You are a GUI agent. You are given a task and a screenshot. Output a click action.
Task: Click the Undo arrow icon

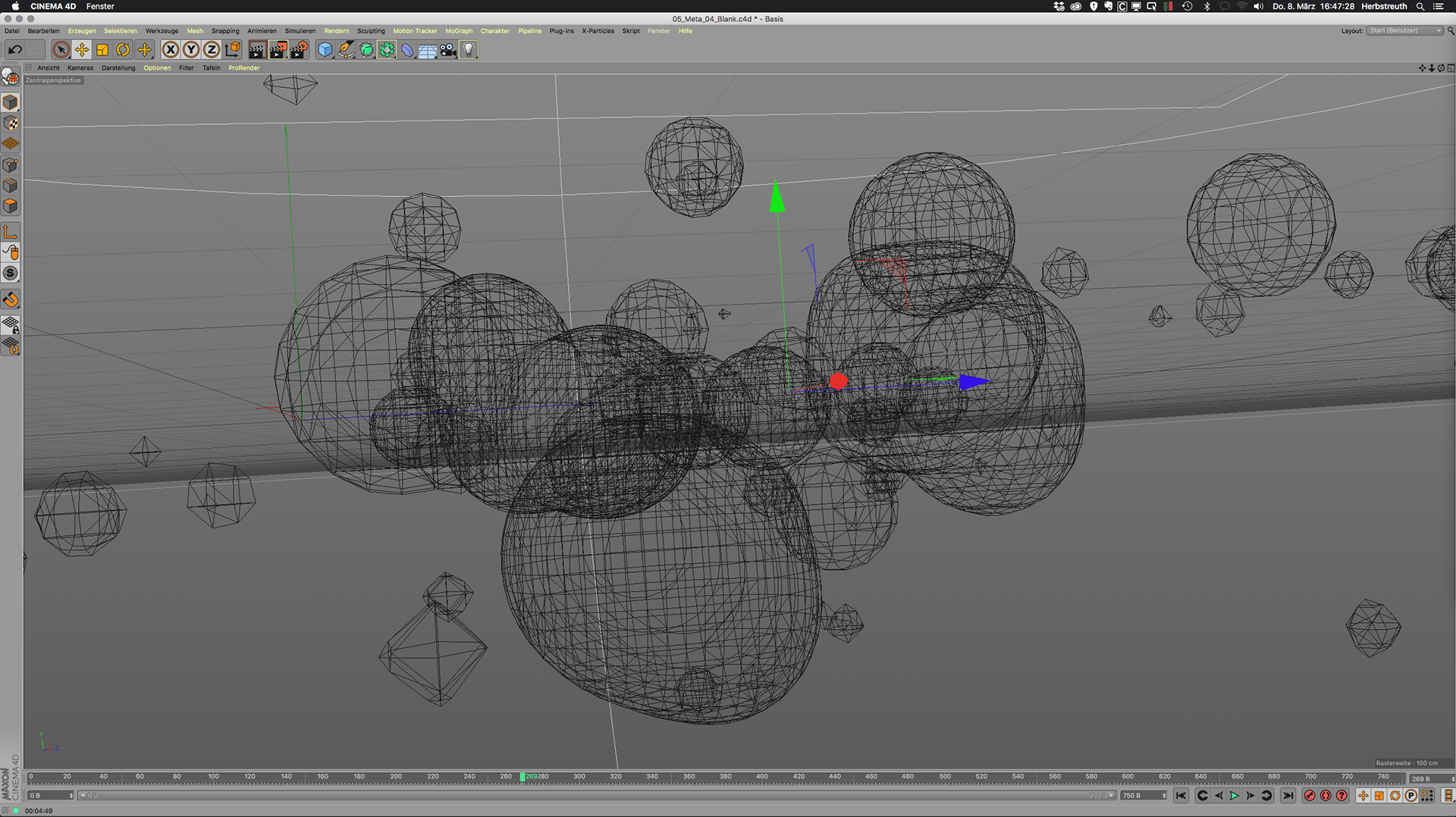(14, 50)
